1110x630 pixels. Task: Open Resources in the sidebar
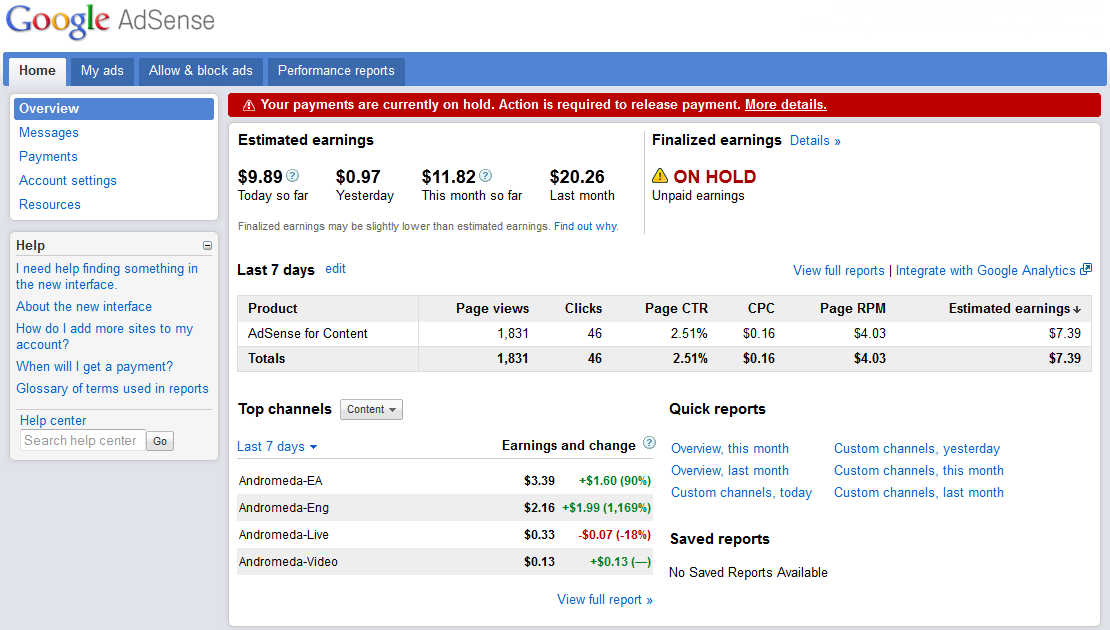pyautogui.click(x=50, y=205)
